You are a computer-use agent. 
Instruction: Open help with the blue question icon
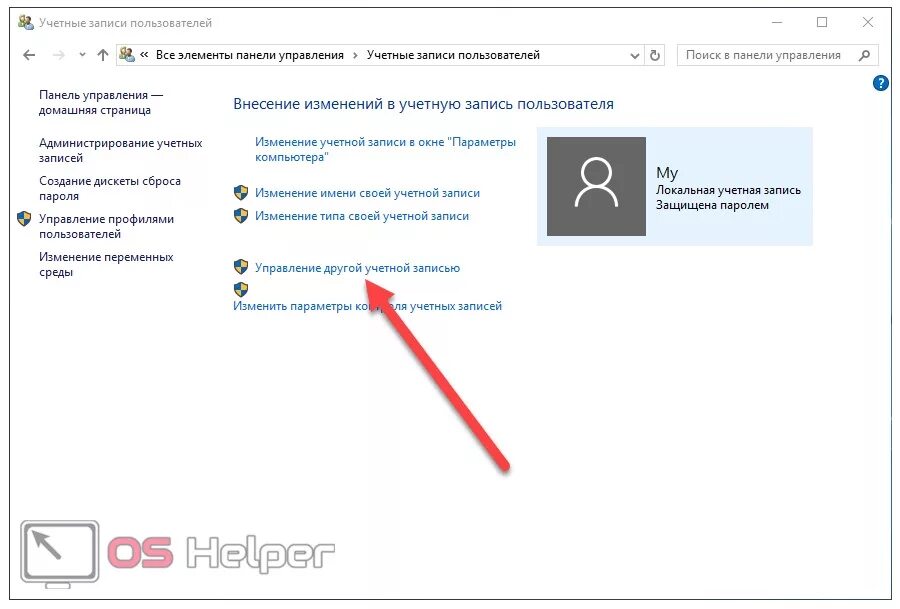coord(880,83)
